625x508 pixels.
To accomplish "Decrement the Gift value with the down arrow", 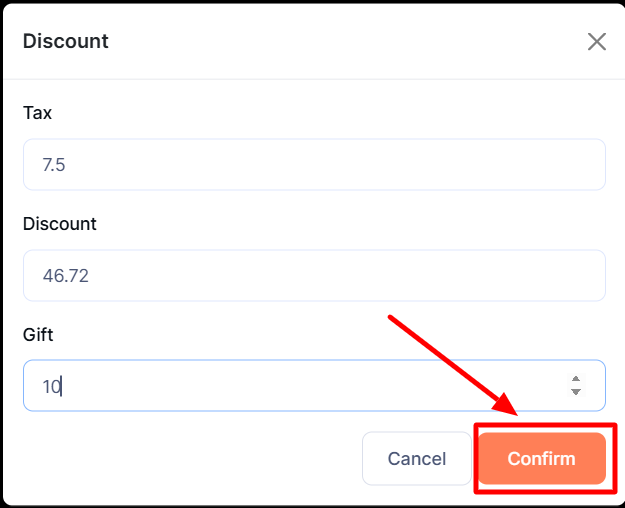I will [575, 392].
